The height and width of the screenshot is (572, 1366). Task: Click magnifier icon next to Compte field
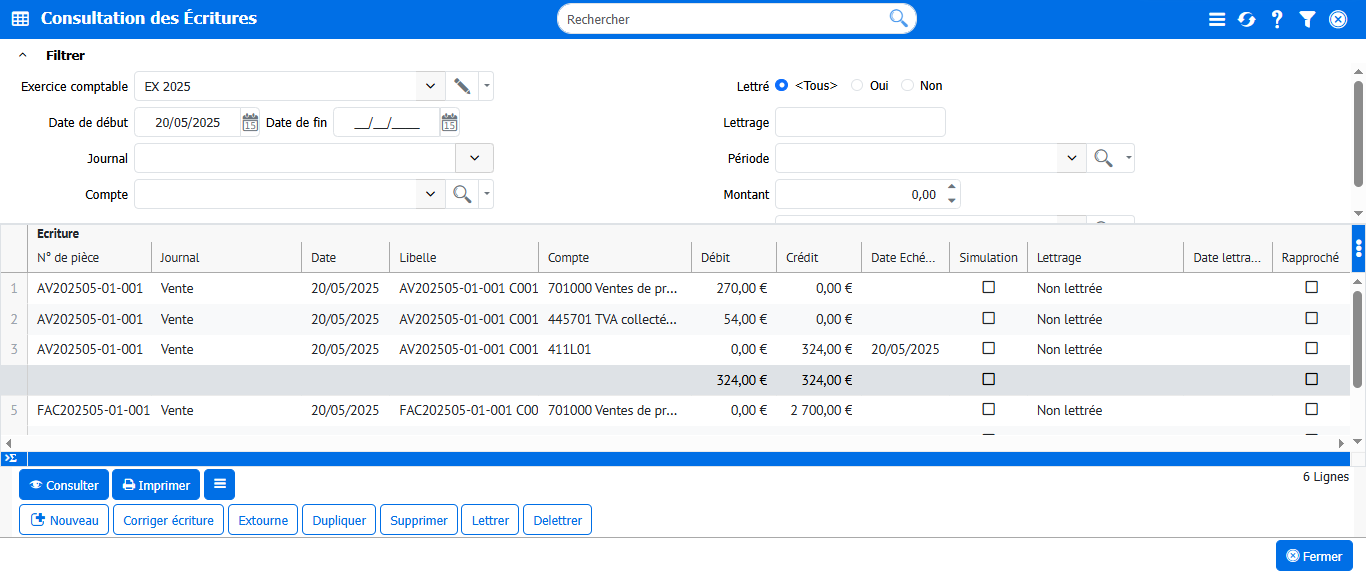tap(462, 194)
